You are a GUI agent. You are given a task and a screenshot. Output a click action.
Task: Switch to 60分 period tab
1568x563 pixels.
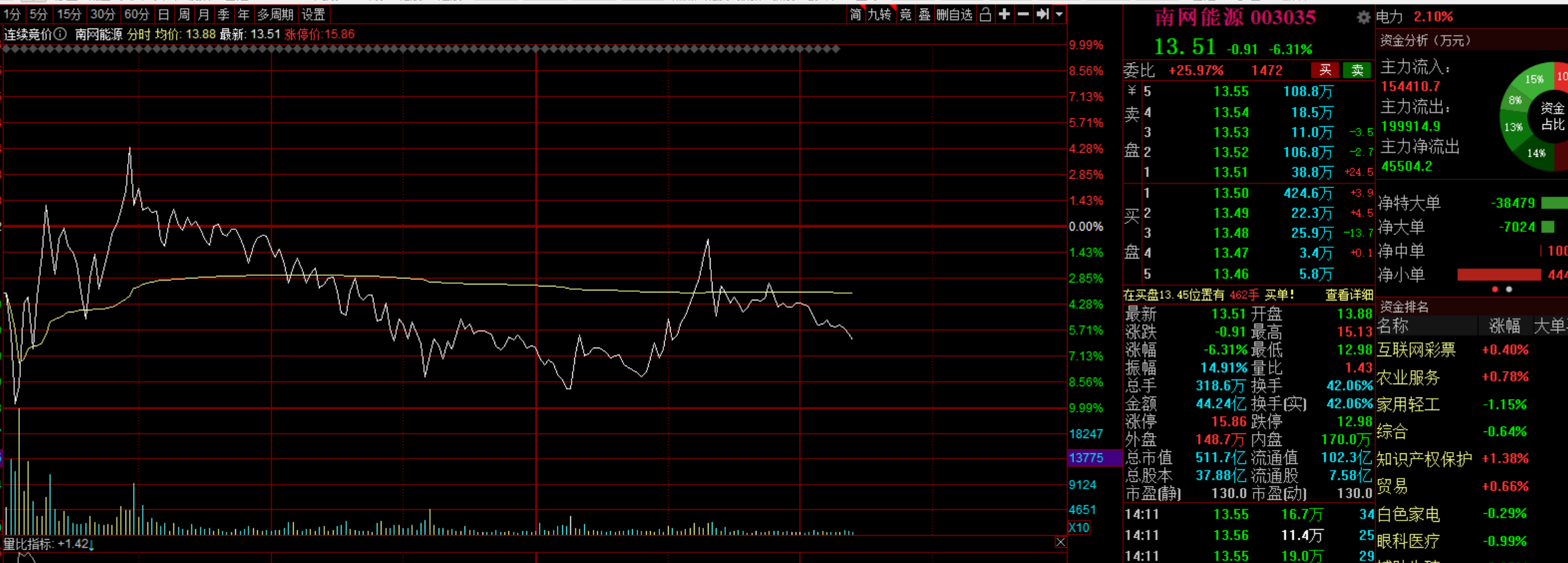[136, 14]
